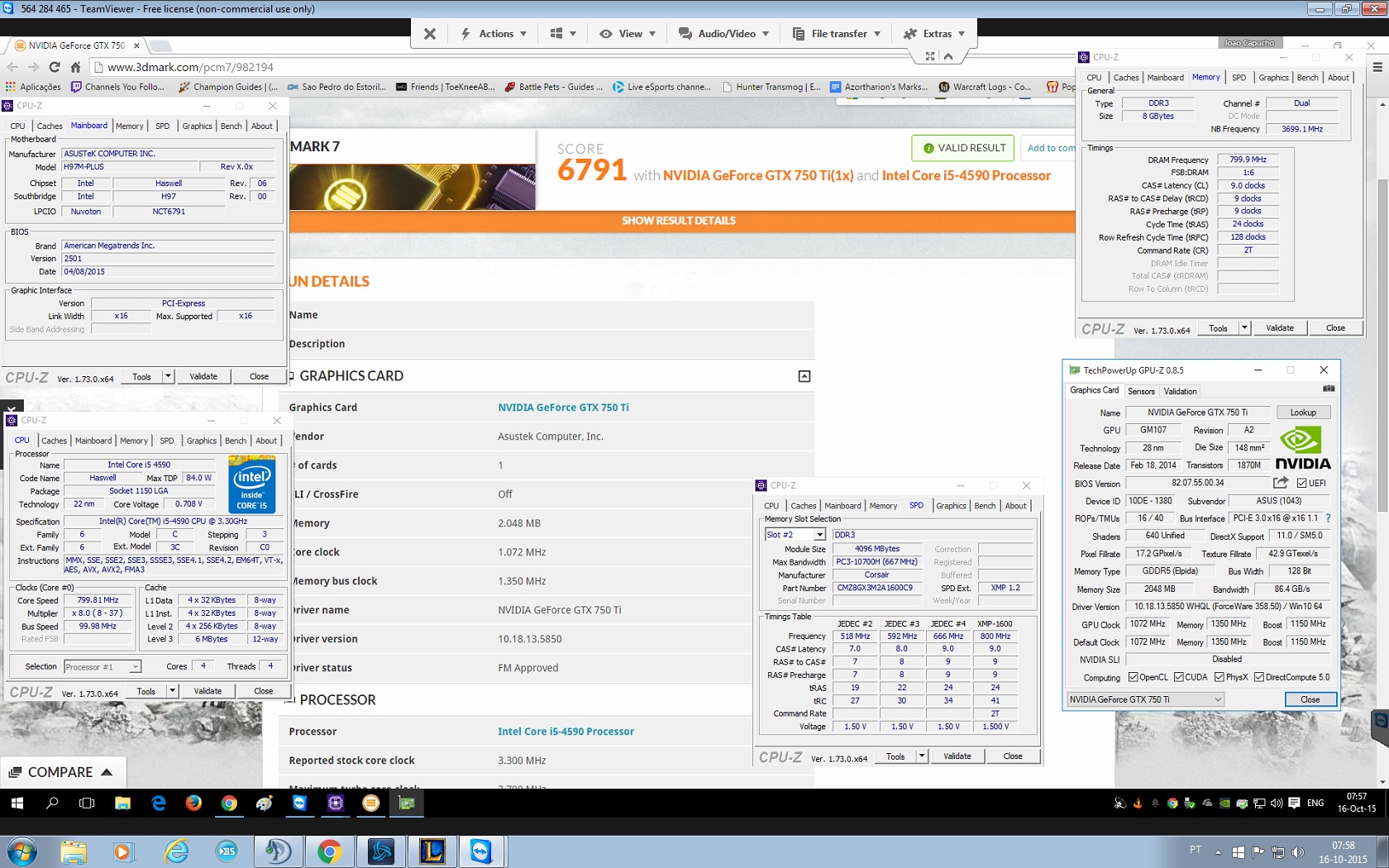Image resolution: width=1389 pixels, height=868 pixels.
Task: Click CPU-Z icon on Windows 10 taskbar
Action: [x=336, y=803]
